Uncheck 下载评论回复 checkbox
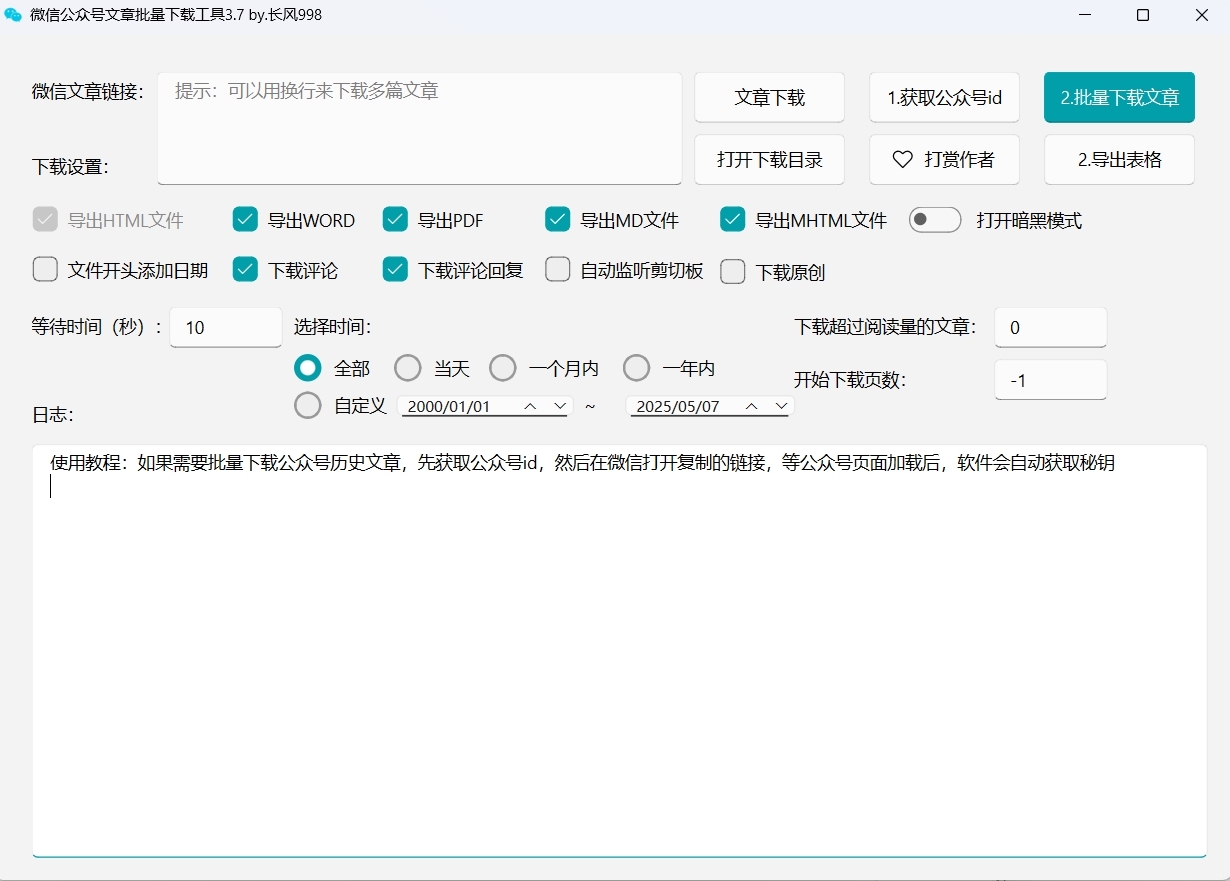 [395, 269]
